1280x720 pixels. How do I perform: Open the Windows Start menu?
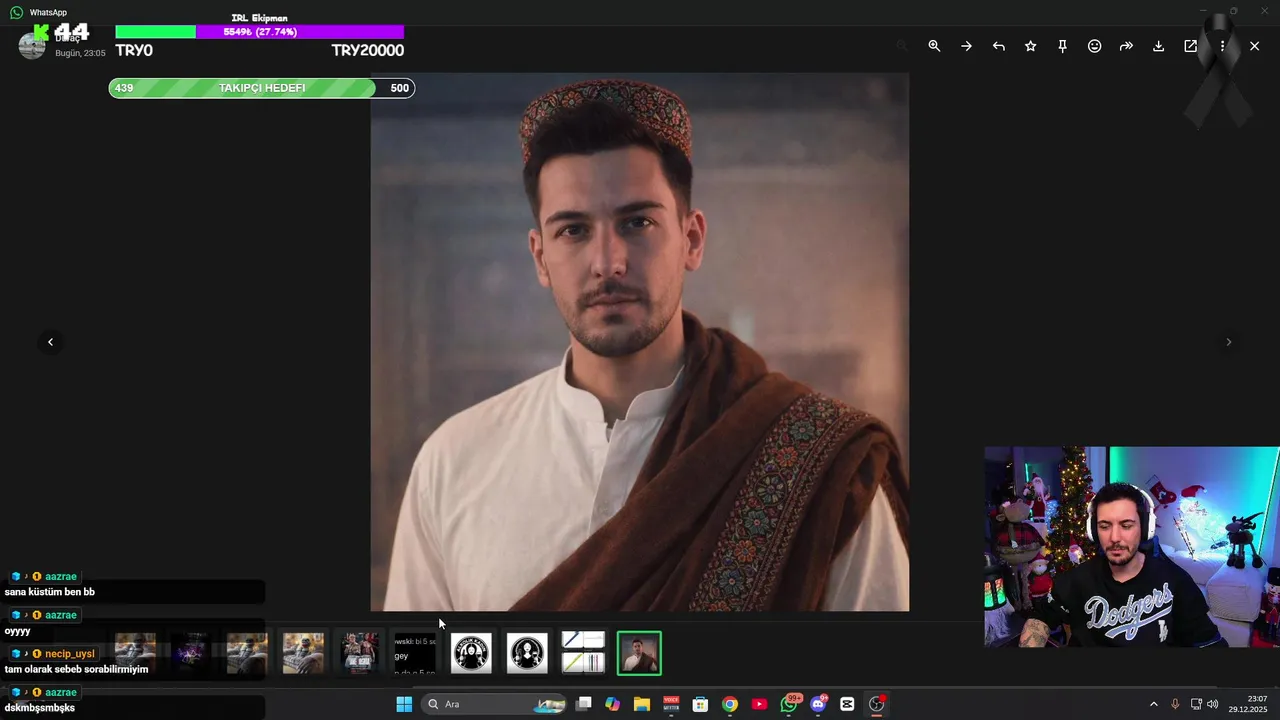coord(404,704)
